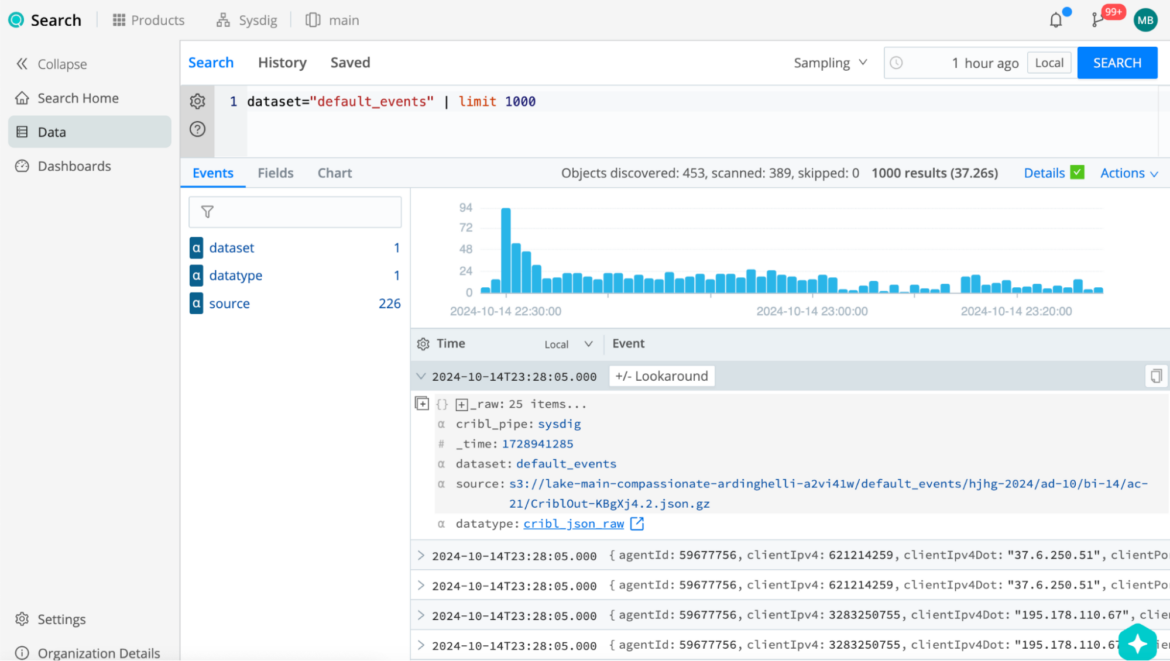This screenshot has width=1170, height=661.
Task: Click the fields filter input box
Action: (x=295, y=212)
